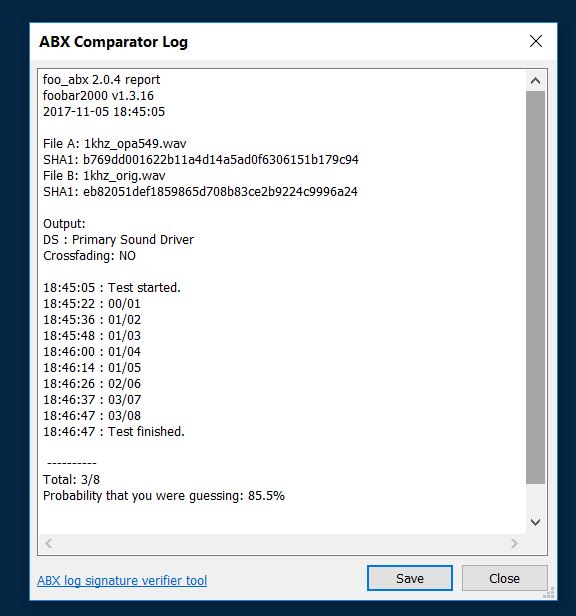This screenshot has width=576, height=616.
Task: Click the Close button
Action: [504, 578]
